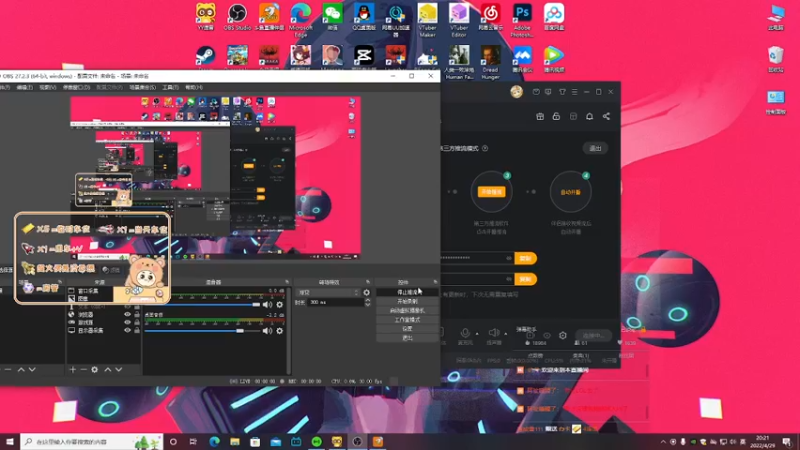Toggle visibility eye of 浏览器 source
Viewport: 800px width, 450px height.
(128, 315)
